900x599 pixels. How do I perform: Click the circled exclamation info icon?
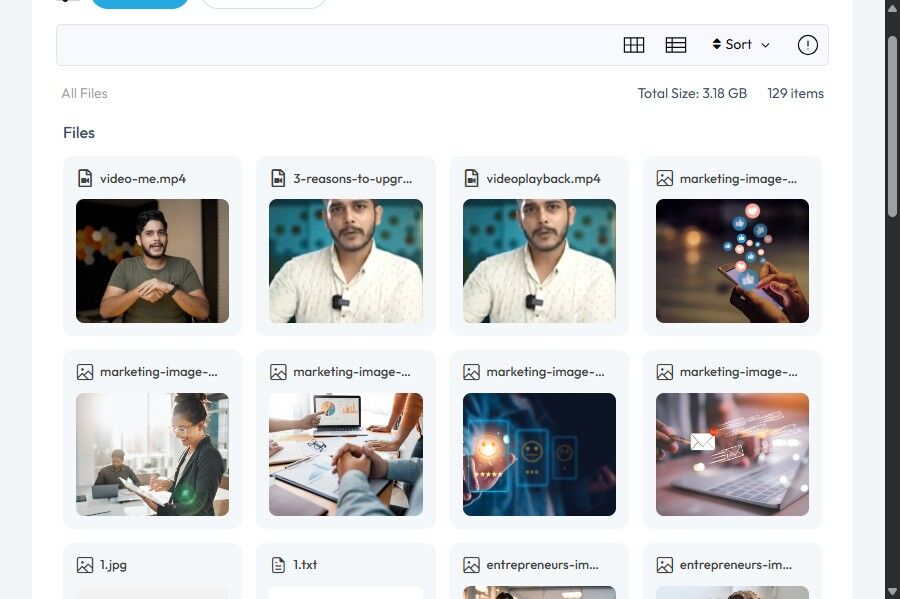[808, 45]
